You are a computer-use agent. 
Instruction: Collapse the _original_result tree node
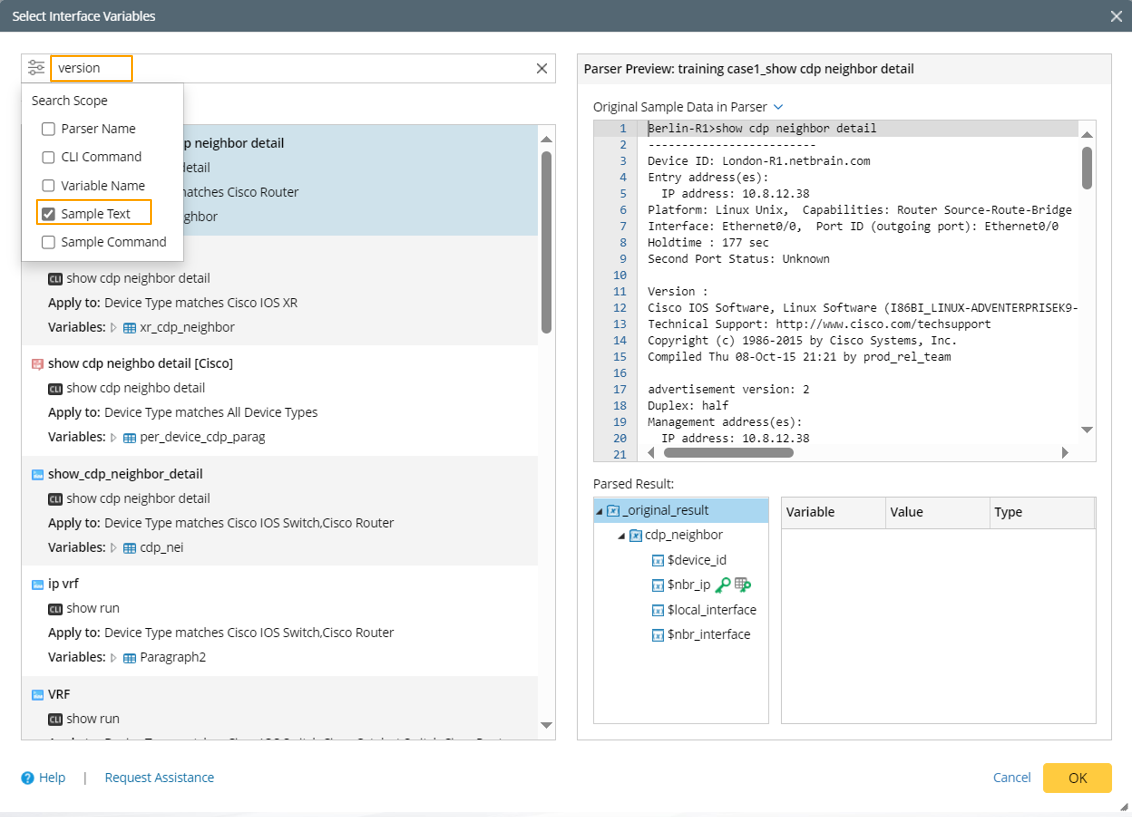(599, 511)
